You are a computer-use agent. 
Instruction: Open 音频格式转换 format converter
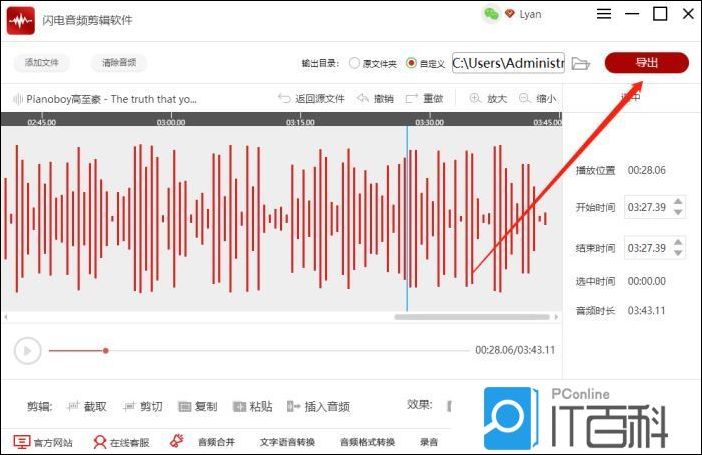pyautogui.click(x=367, y=442)
